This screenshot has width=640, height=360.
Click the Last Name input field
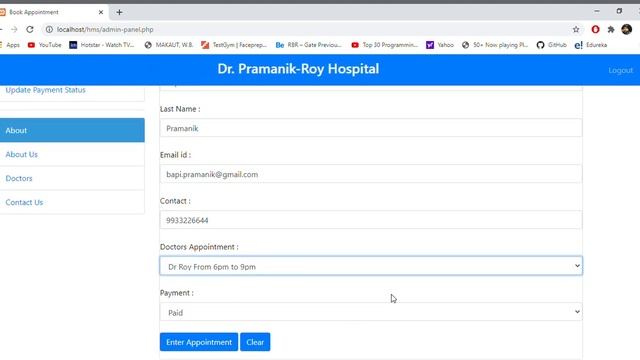(371, 128)
